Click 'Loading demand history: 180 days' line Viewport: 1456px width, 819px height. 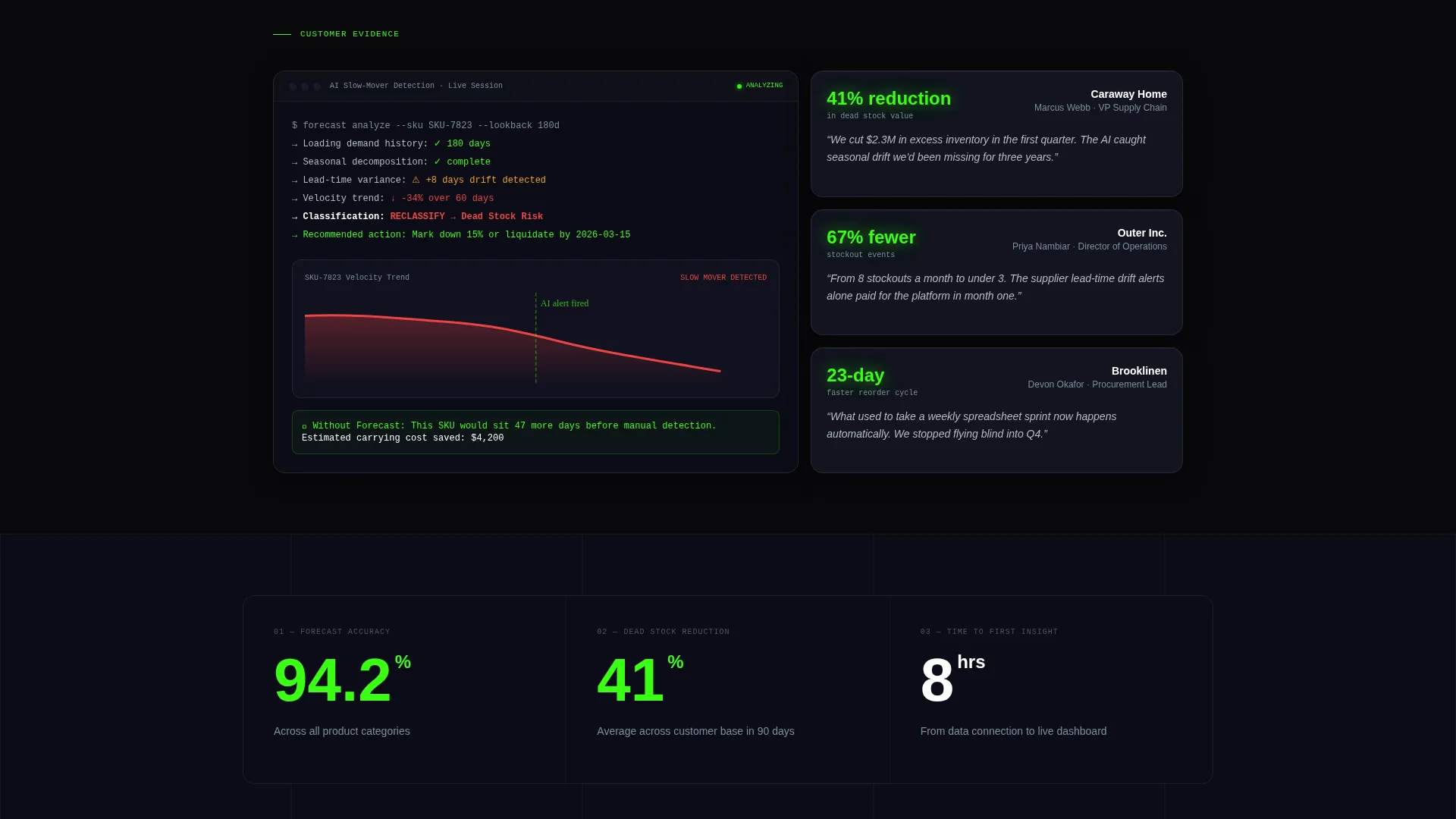(391, 144)
